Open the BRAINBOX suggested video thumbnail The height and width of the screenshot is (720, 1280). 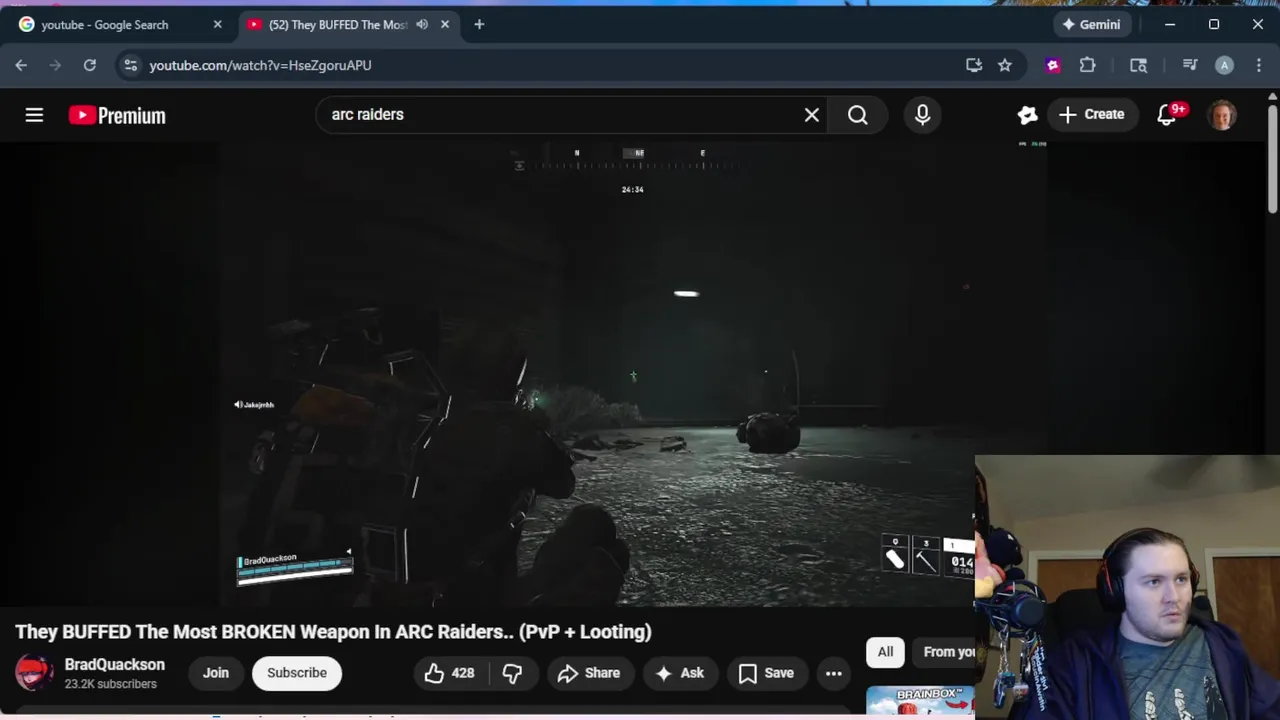coord(920,702)
